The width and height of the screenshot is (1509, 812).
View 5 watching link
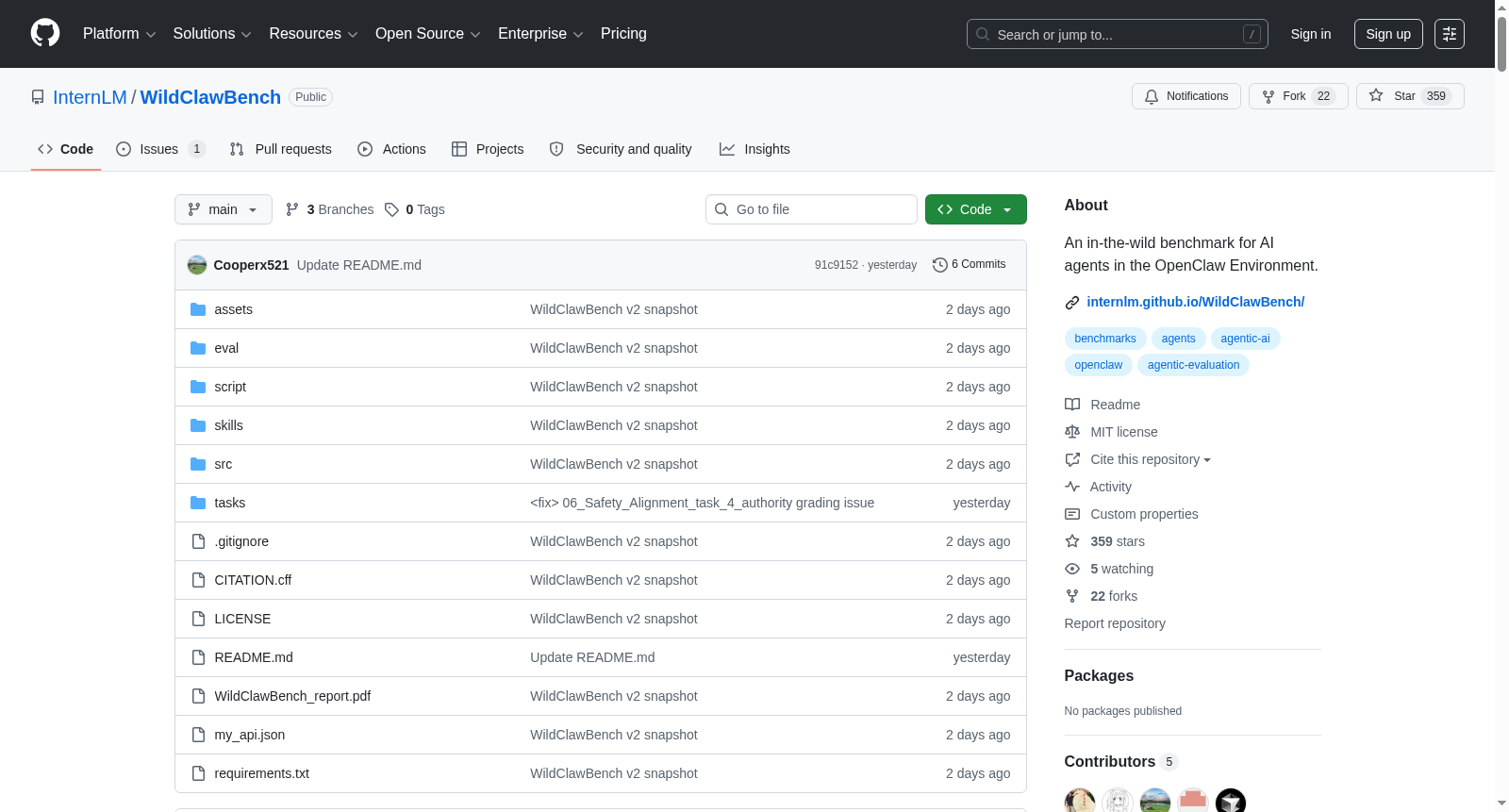click(x=1109, y=569)
